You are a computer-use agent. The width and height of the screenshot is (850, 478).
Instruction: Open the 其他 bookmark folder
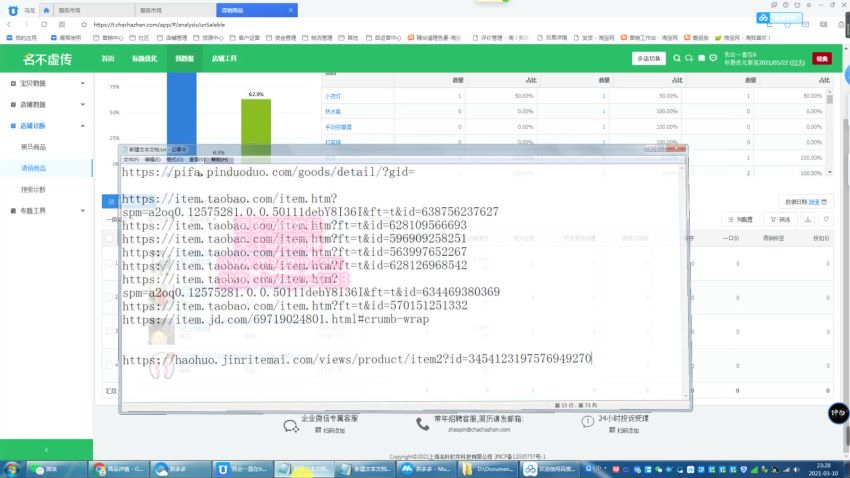point(348,38)
